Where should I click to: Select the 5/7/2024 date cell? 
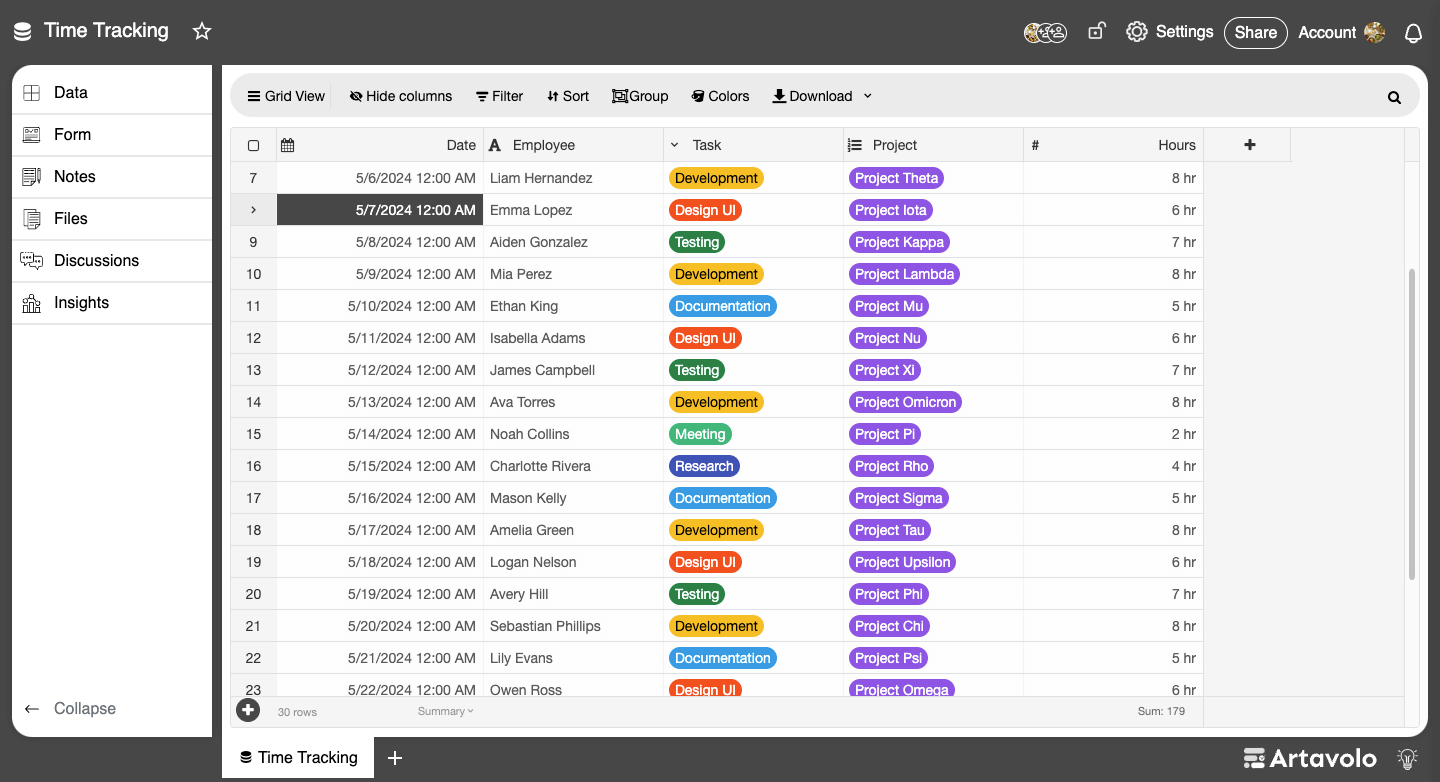tap(380, 210)
